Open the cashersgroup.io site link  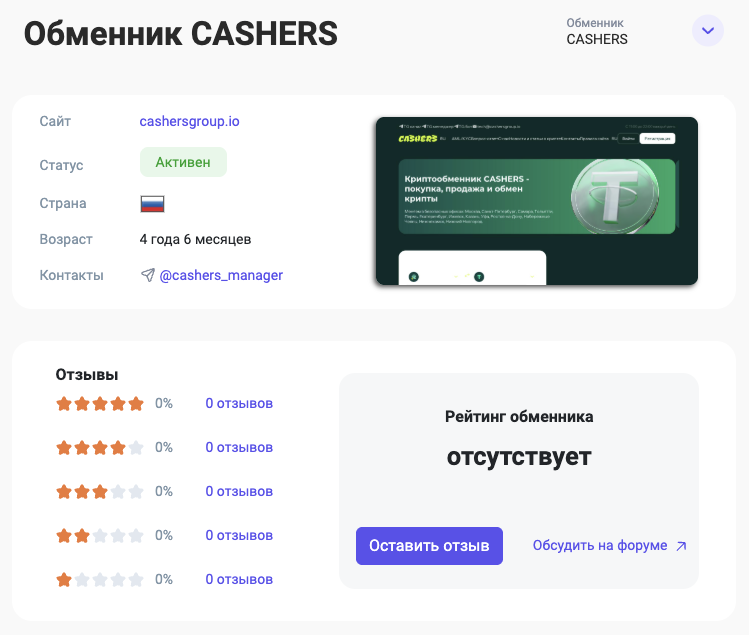coord(189,121)
